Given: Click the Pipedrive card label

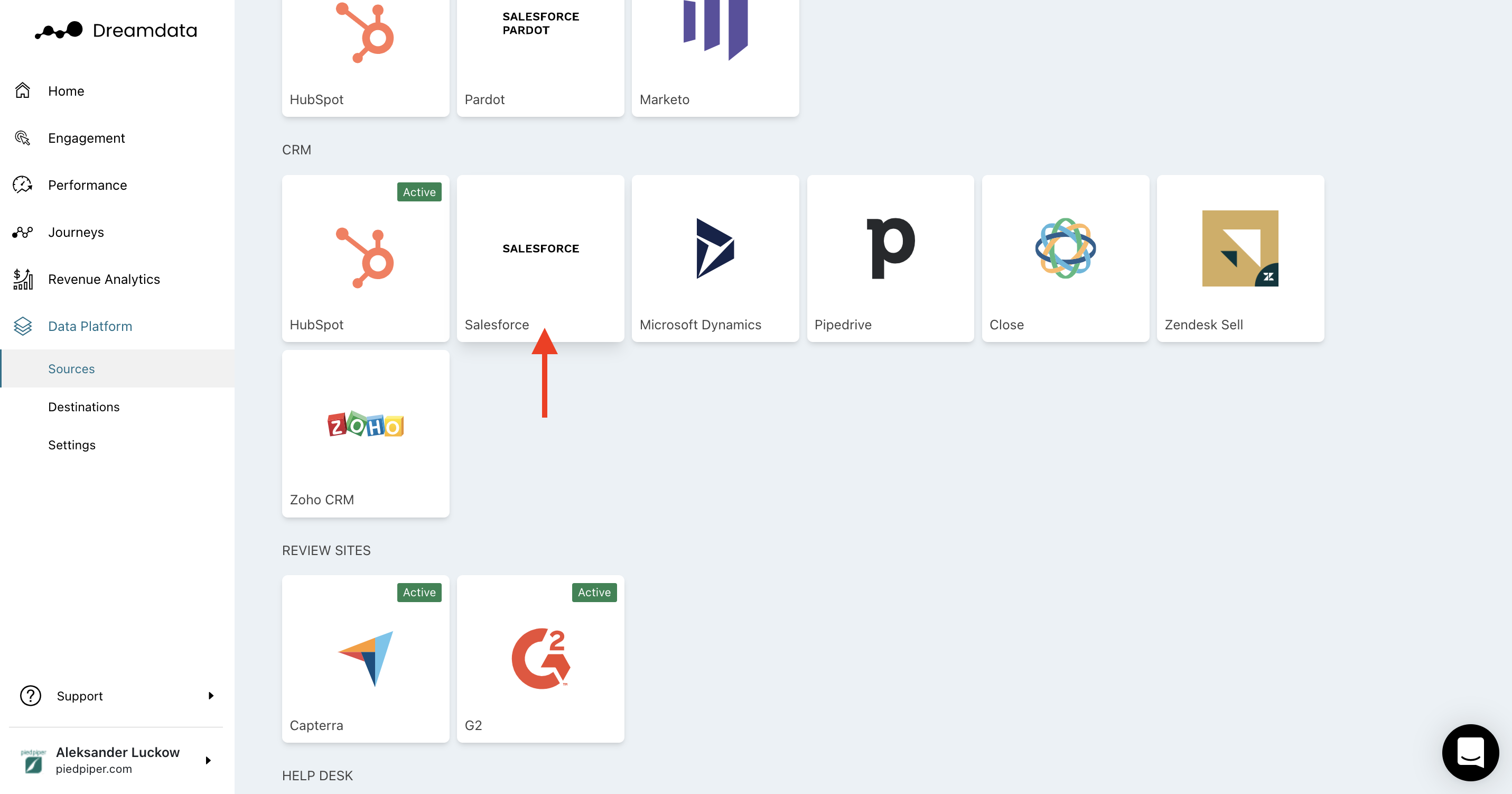Looking at the screenshot, I should pos(843,325).
